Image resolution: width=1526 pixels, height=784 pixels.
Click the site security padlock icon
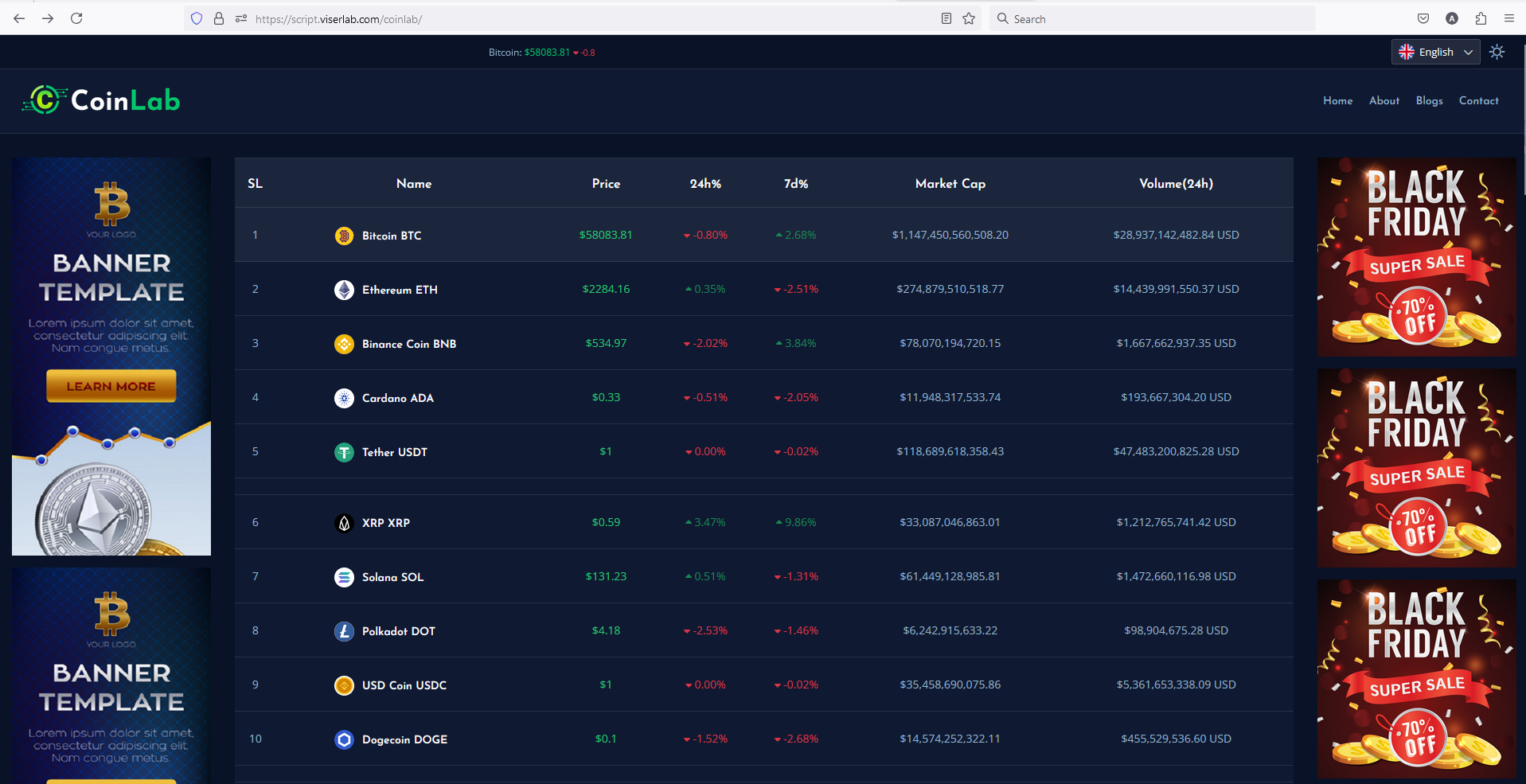tap(219, 18)
